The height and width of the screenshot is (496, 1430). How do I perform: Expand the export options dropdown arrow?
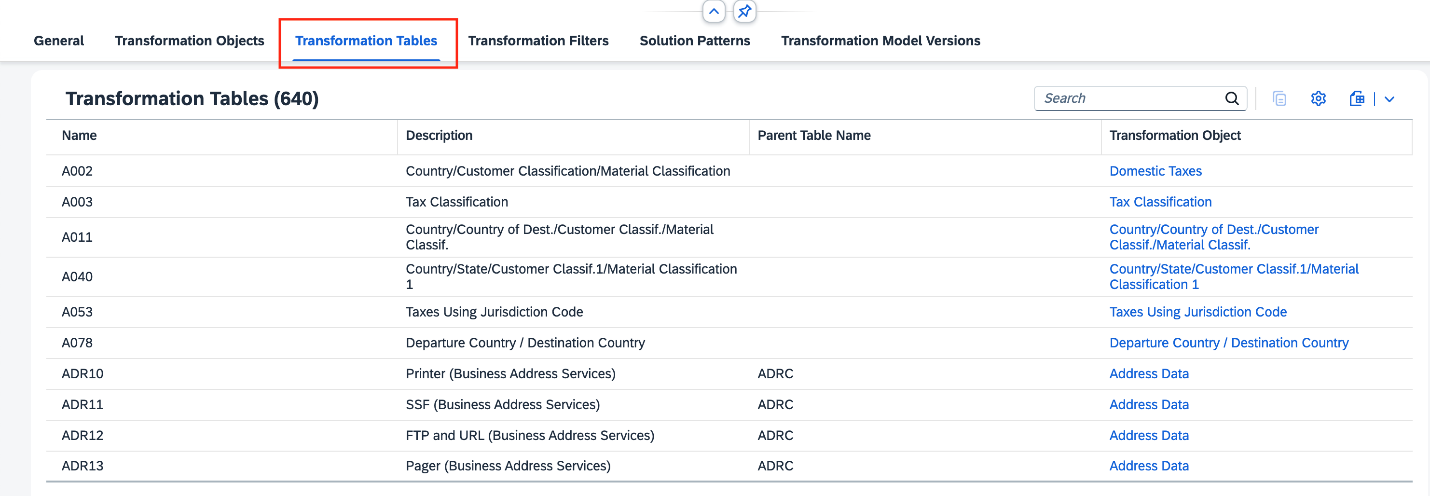1389,98
